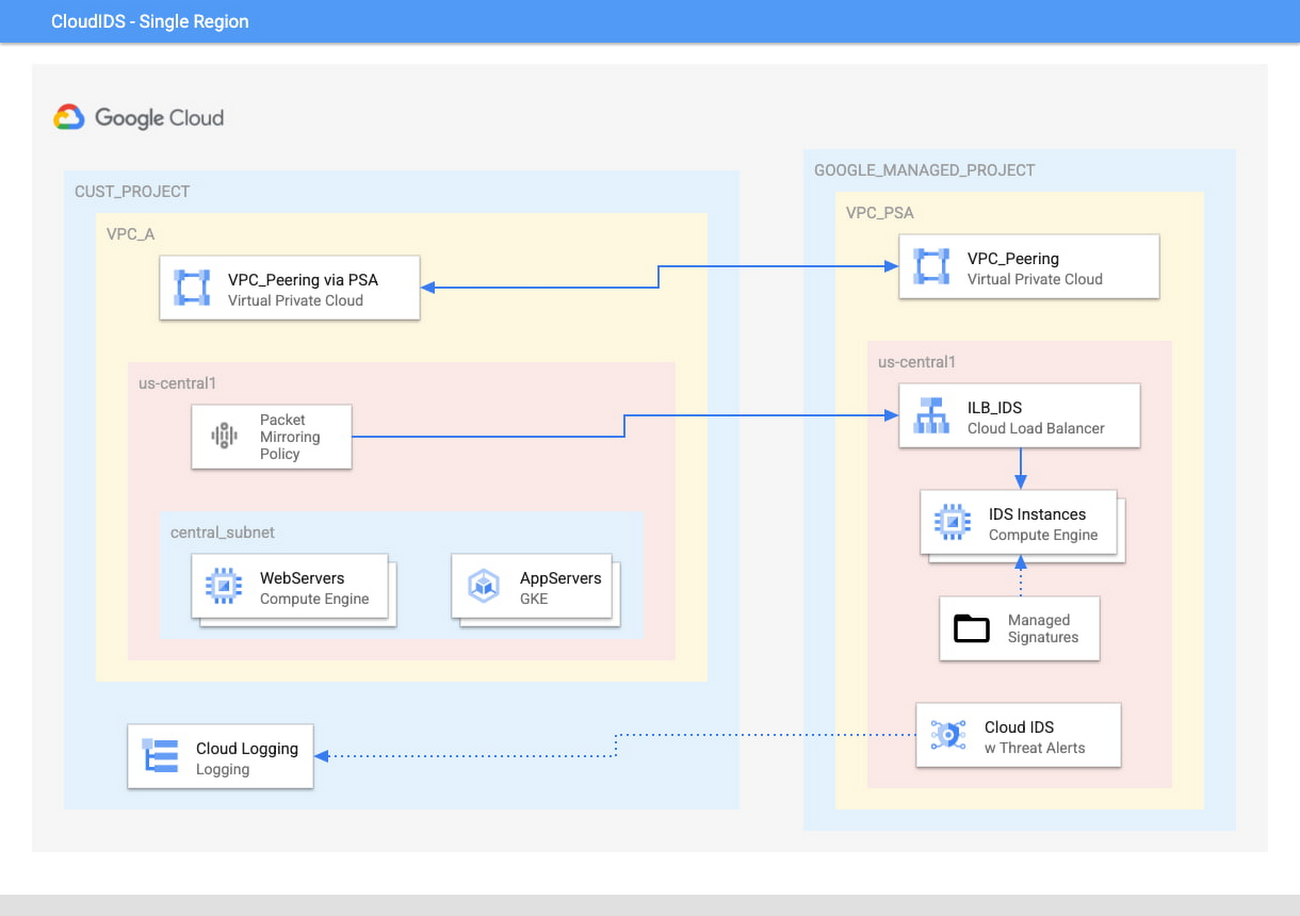1300x916 pixels.
Task: Select the WebServers Compute Engine chip icon
Action: pyautogui.click(x=224, y=586)
